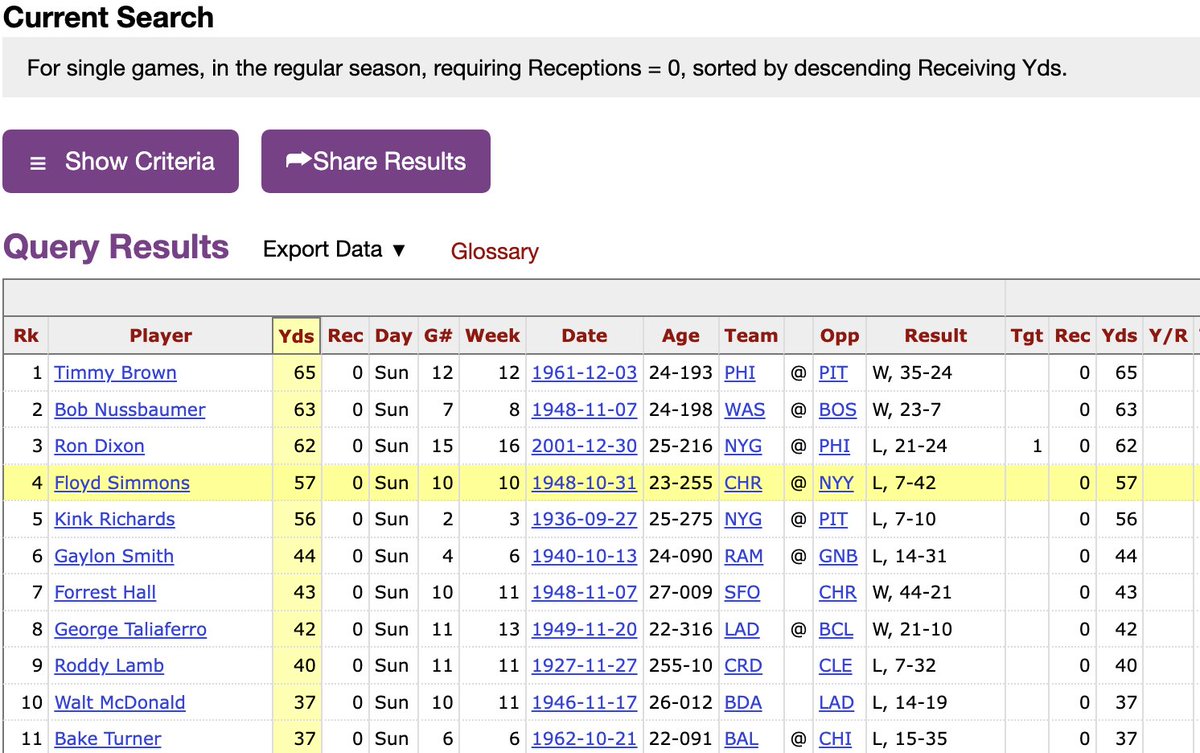Open the Export Data dropdown

(334, 249)
